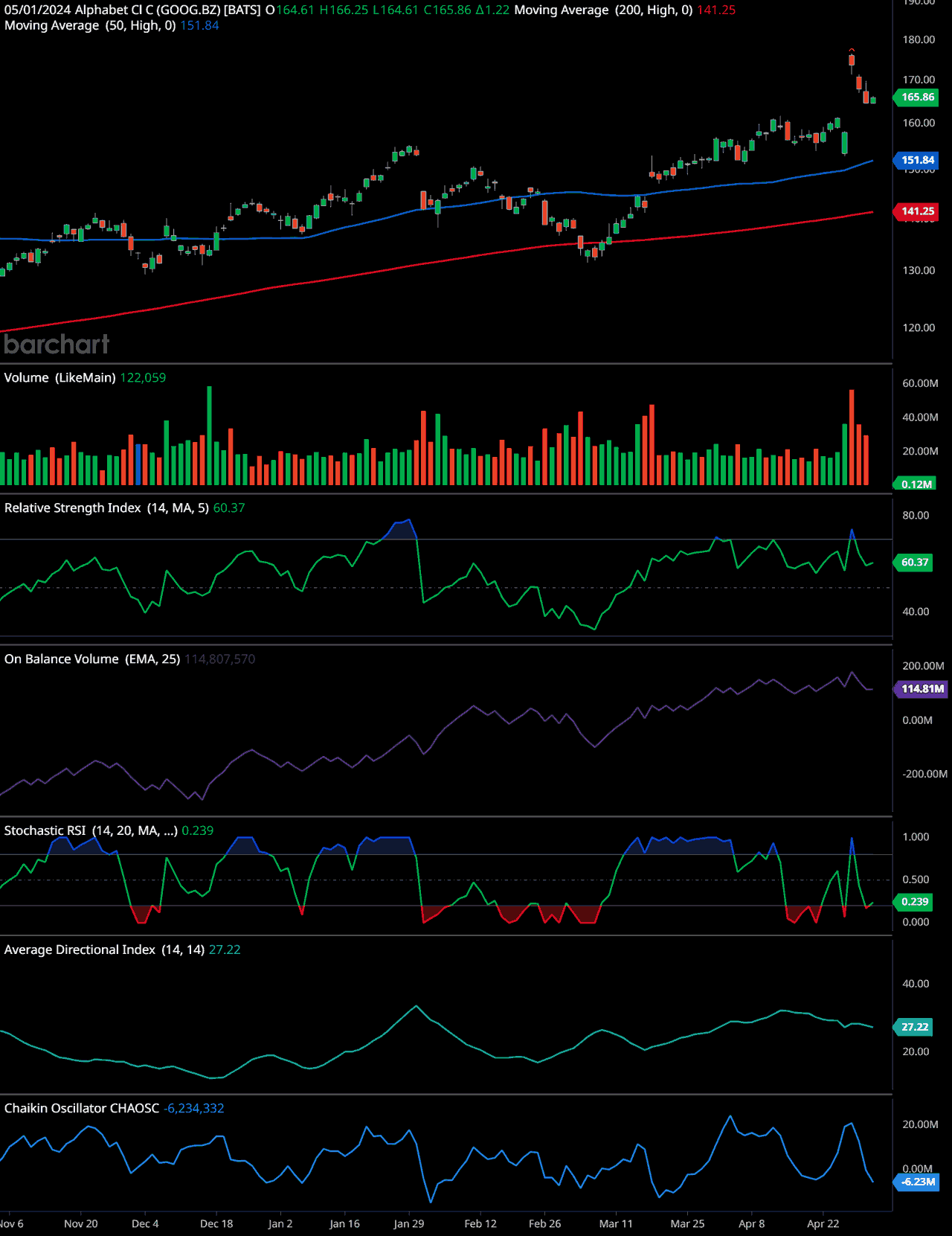The height and width of the screenshot is (1236, 952).
Task: Click the green 0.239 Stochastic RSI axis tag
Action: 913,901
